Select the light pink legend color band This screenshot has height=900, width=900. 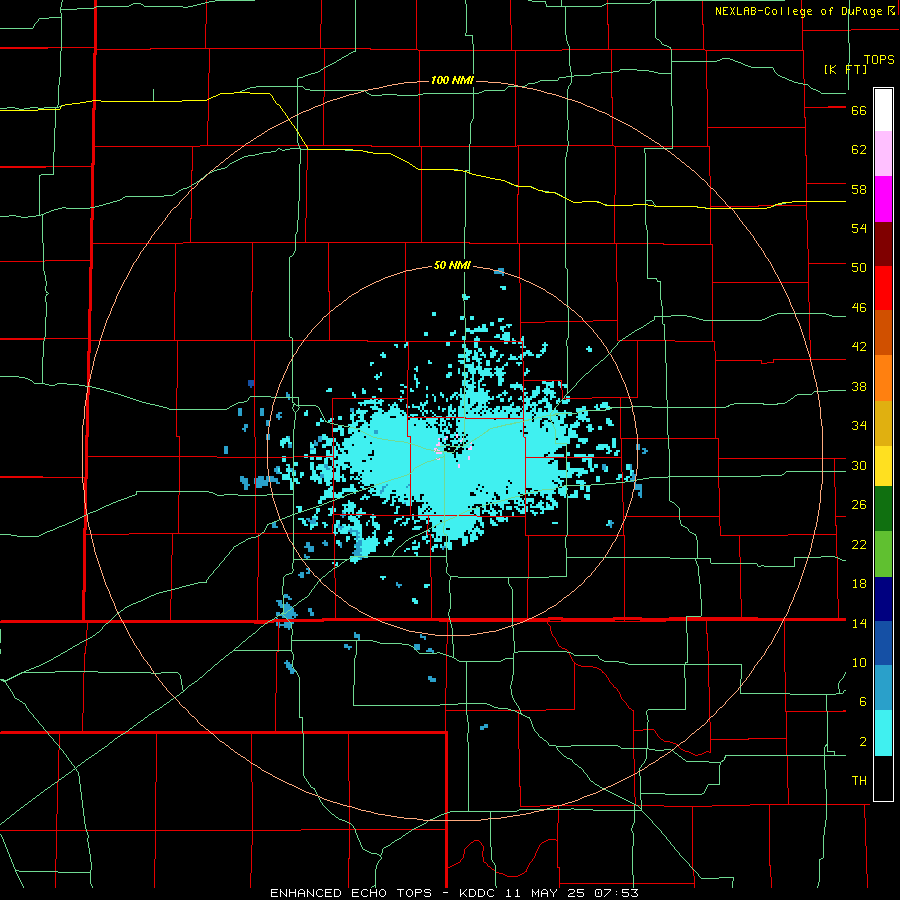[883, 153]
